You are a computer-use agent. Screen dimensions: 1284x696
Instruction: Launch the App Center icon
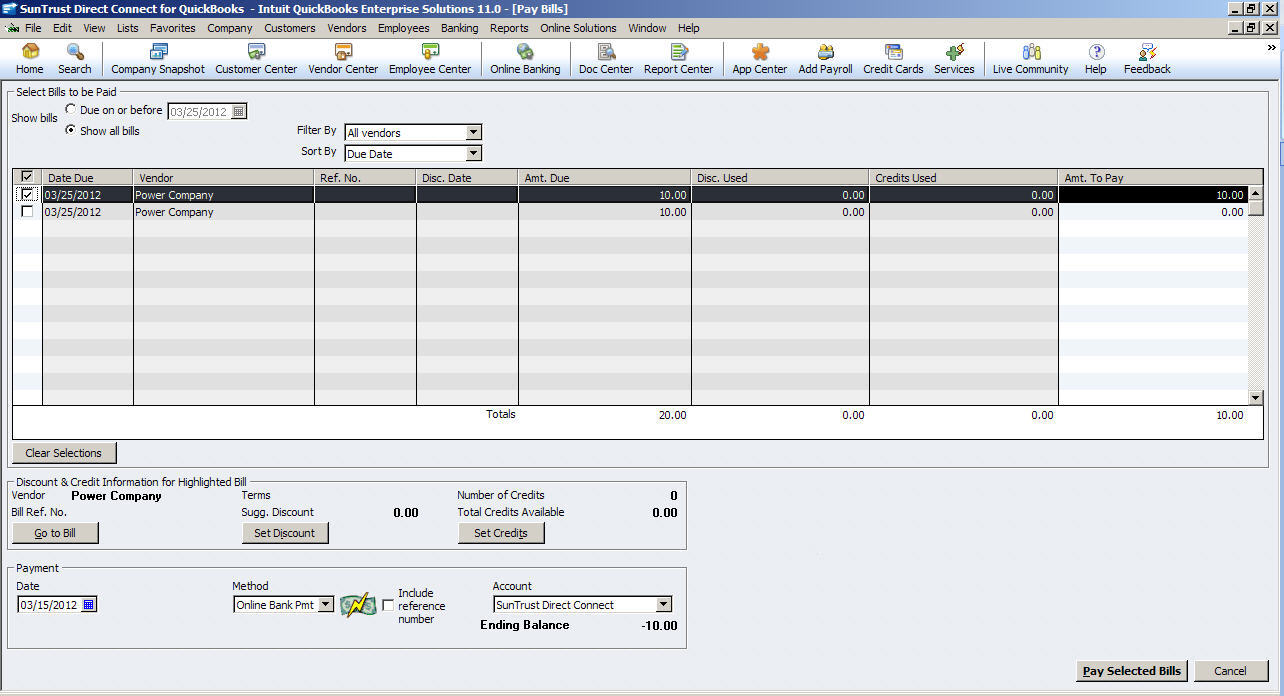(x=760, y=59)
